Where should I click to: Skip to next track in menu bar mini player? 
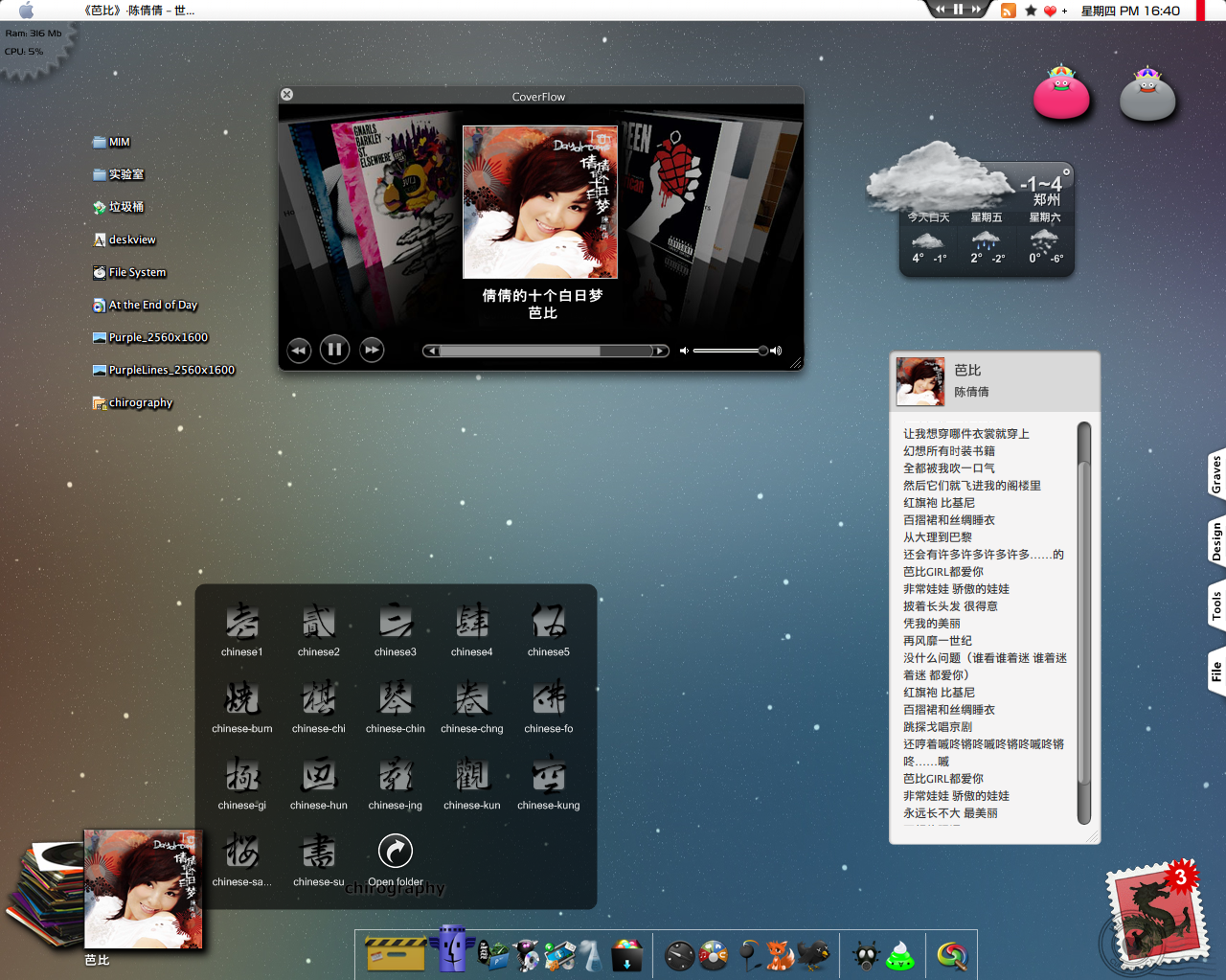tap(976, 9)
